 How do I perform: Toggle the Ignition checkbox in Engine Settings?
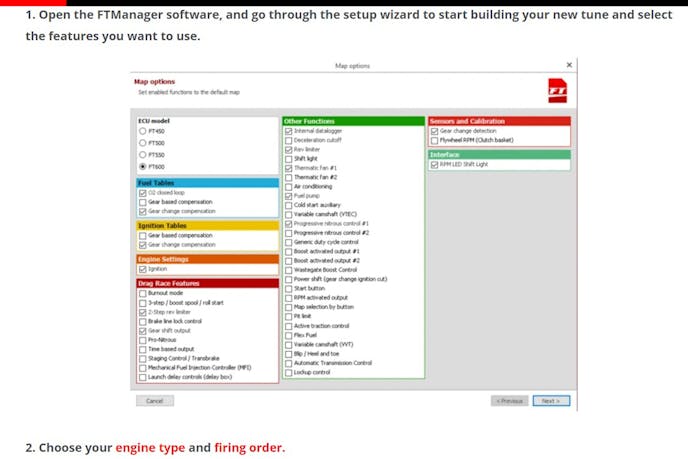142,269
